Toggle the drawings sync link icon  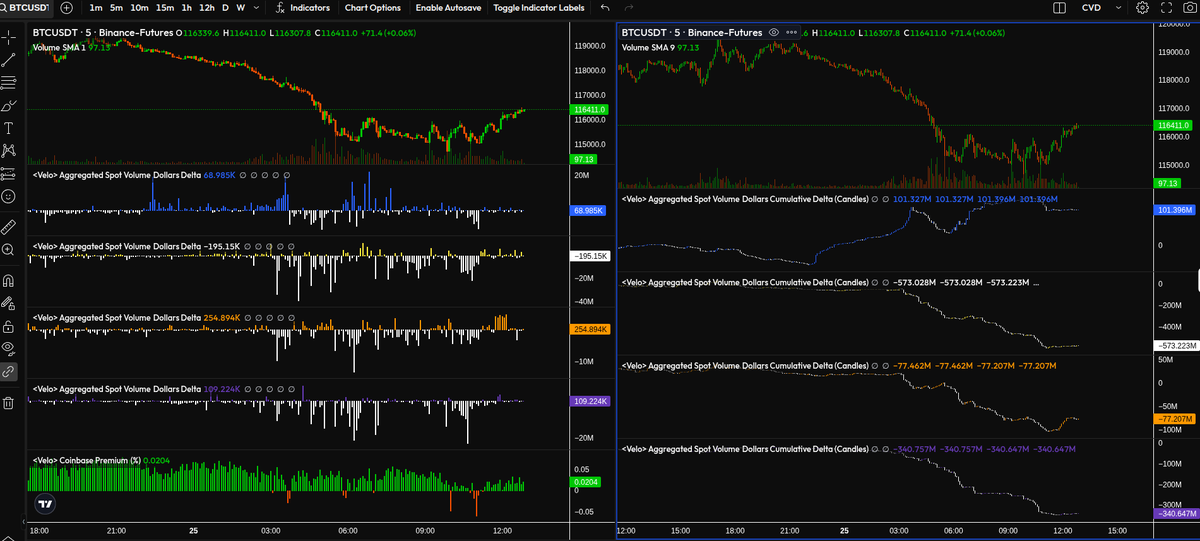click(x=9, y=371)
